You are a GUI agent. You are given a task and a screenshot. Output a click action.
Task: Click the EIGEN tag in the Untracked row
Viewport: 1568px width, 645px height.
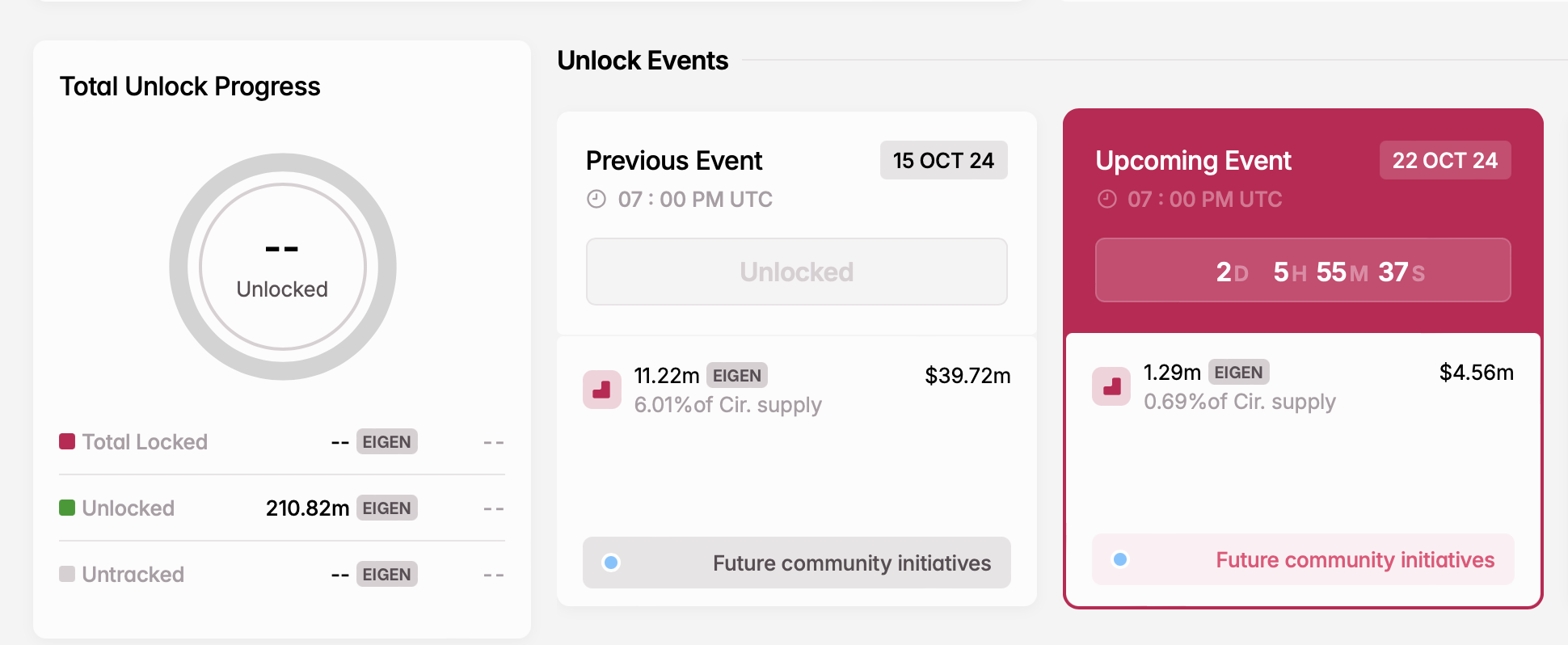(386, 574)
